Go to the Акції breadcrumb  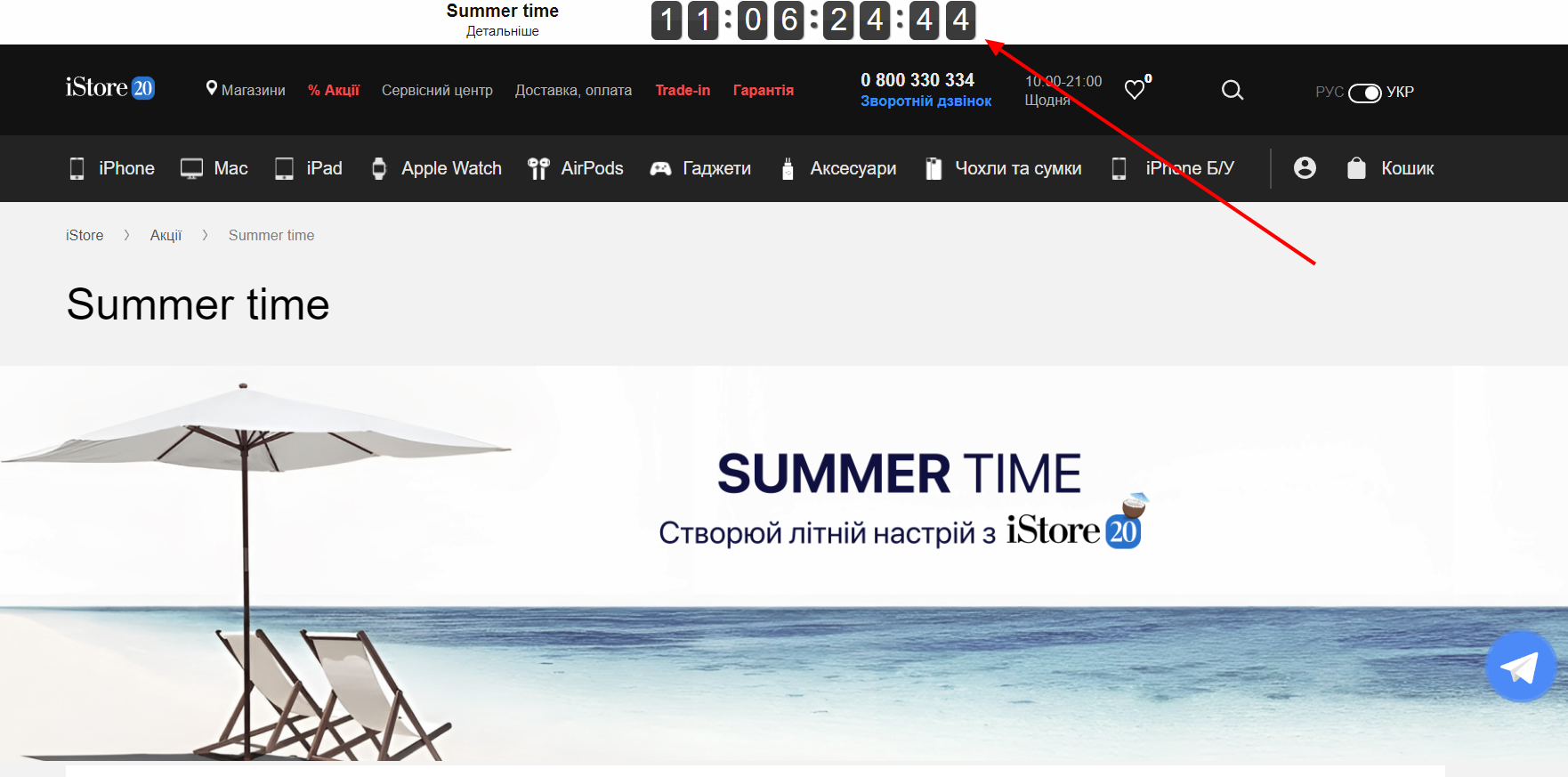pyautogui.click(x=166, y=235)
